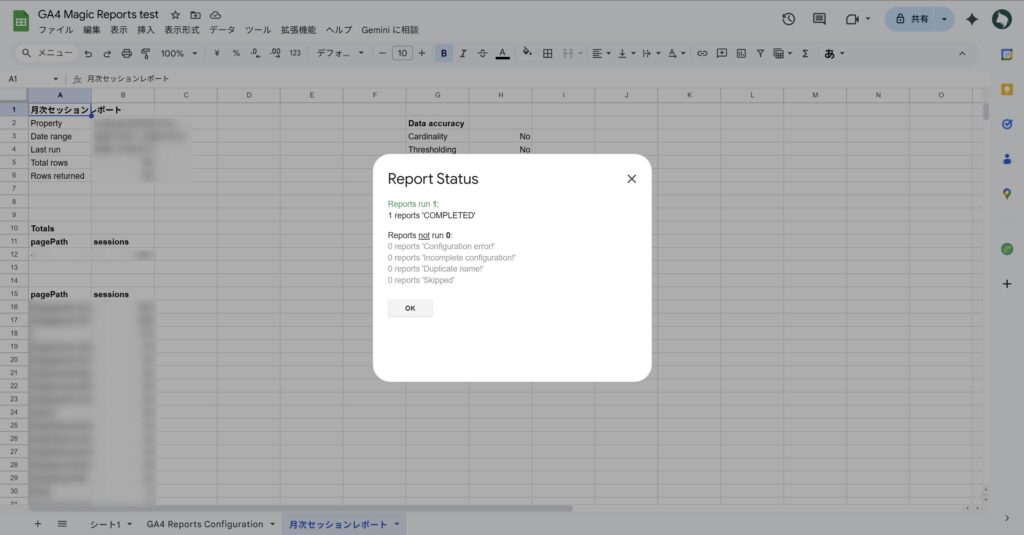This screenshot has width=1024, height=535.
Task: Open all sheets list icon
Action: tap(62, 524)
